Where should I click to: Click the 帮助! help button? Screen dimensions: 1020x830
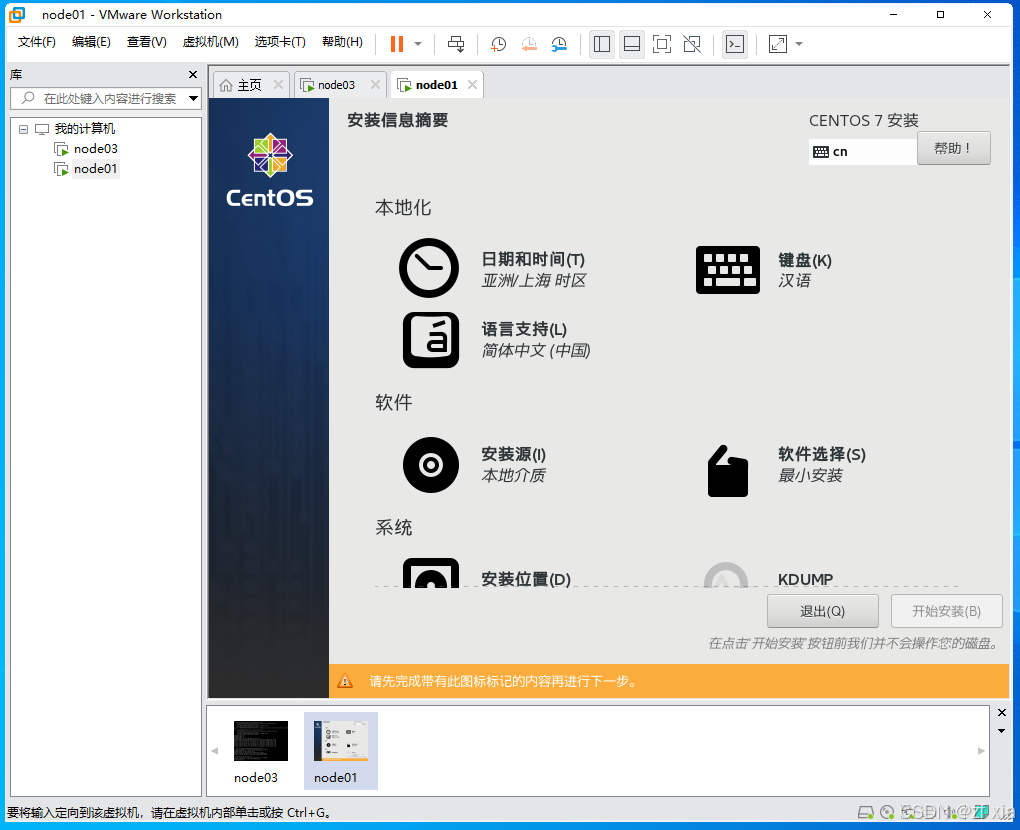954,148
